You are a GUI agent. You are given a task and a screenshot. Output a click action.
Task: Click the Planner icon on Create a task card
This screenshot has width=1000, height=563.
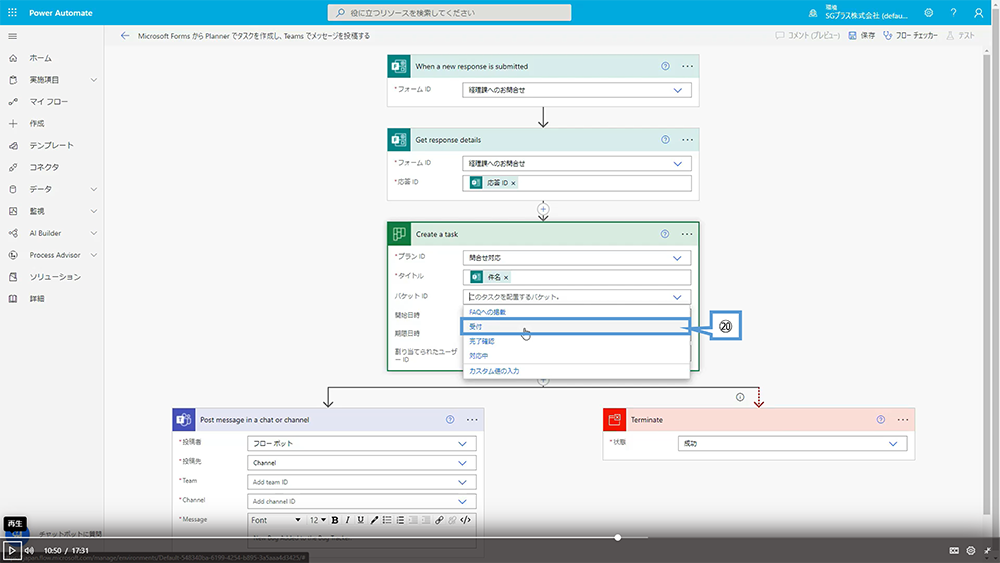point(399,234)
